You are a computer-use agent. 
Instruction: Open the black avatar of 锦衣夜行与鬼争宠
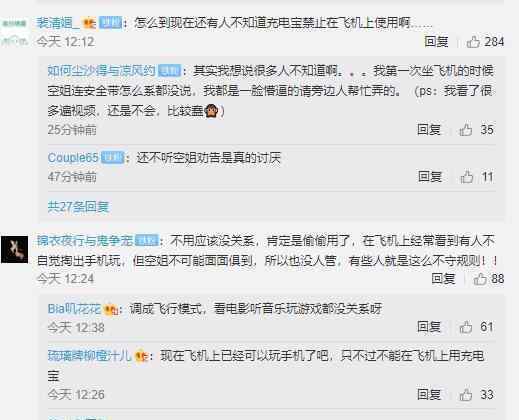pyautogui.click(x=15, y=250)
